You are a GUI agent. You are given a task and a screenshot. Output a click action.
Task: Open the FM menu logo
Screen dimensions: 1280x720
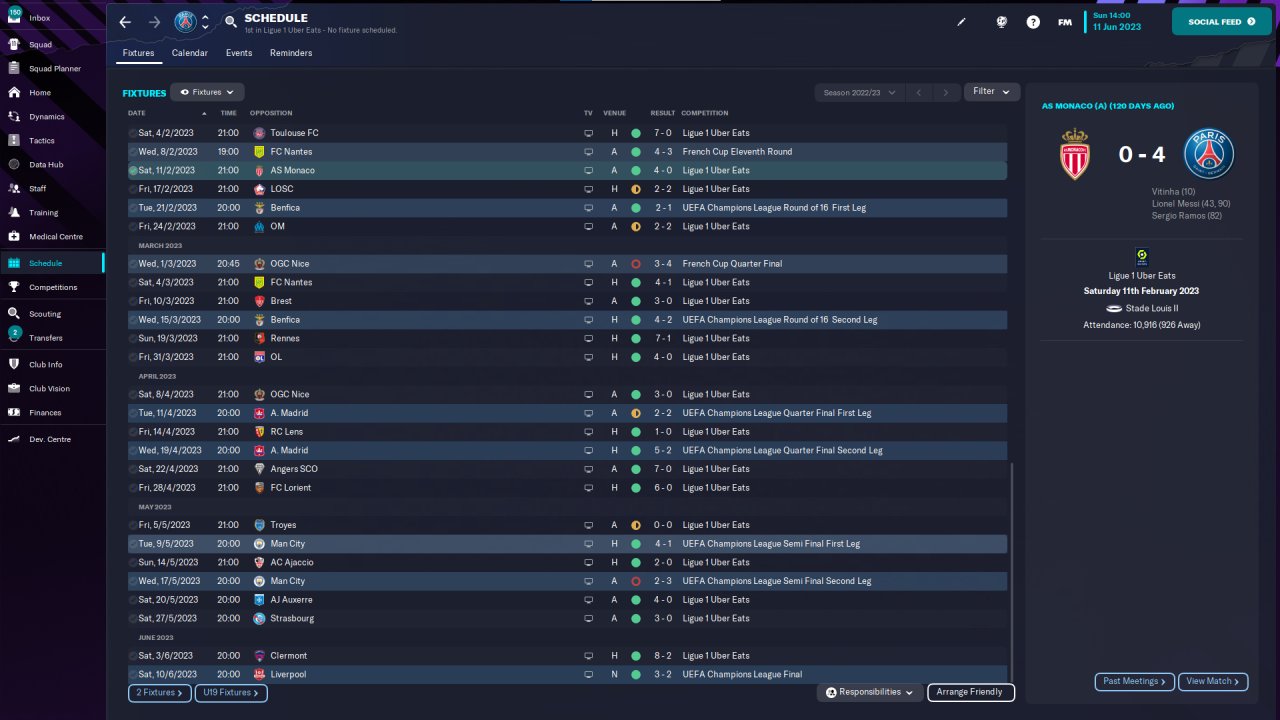click(1065, 22)
